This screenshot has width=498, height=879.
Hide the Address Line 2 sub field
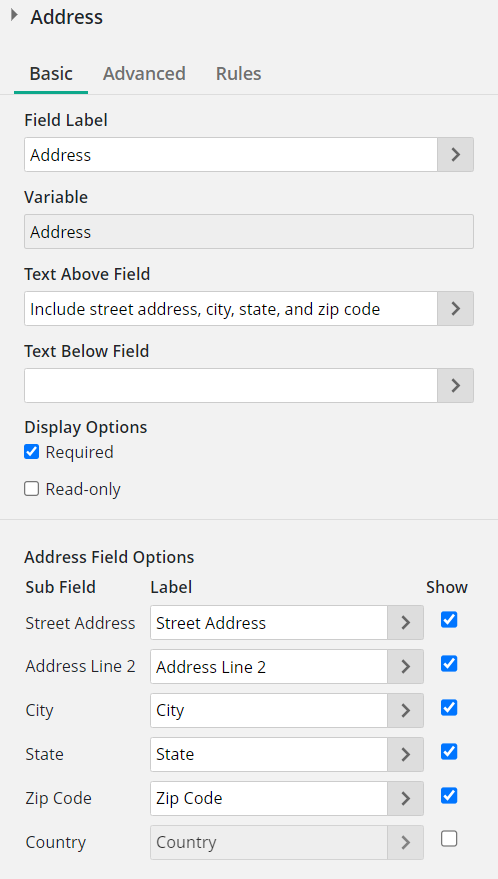point(449,664)
